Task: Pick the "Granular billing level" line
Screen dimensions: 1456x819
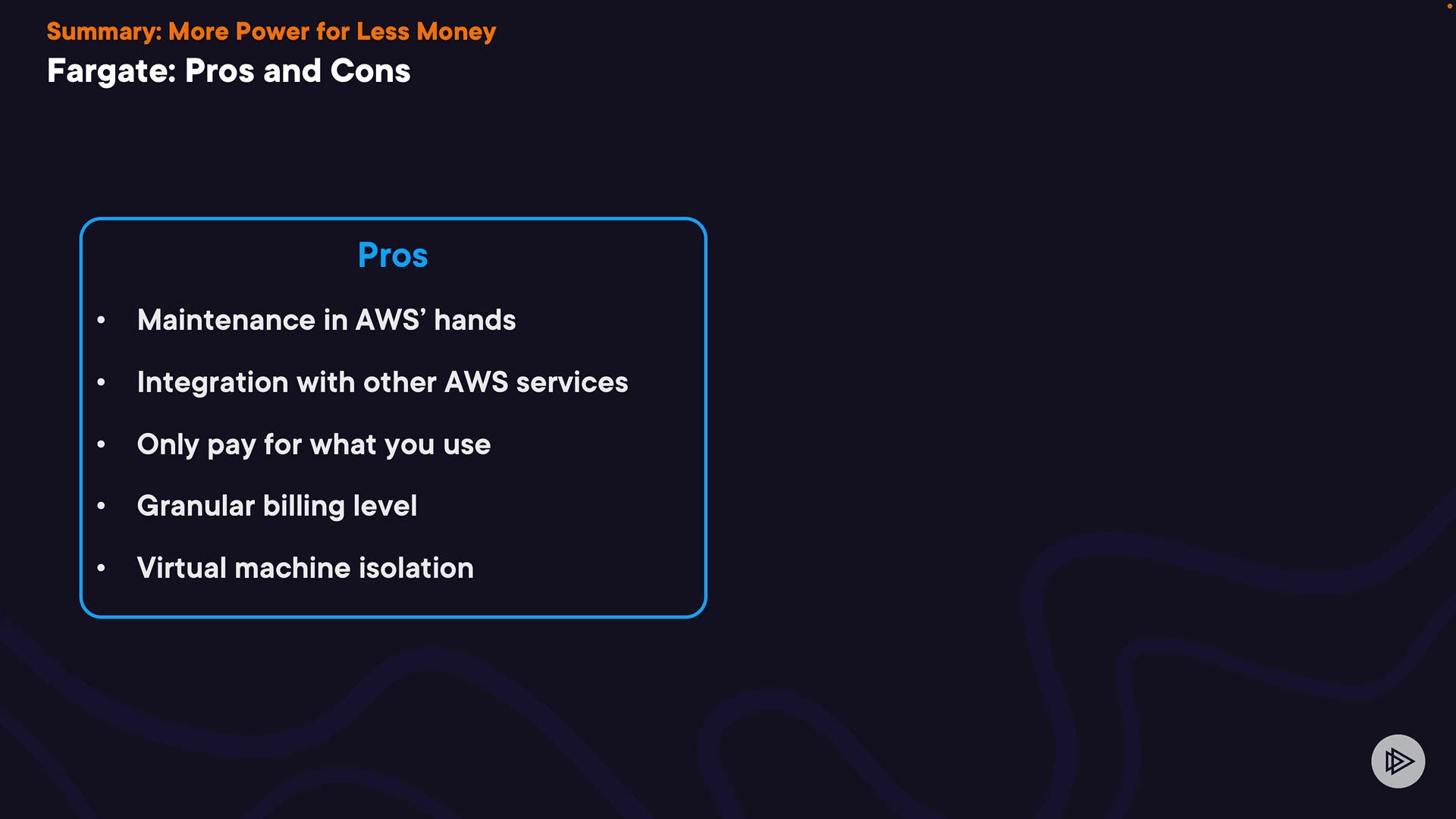Action: 277,506
